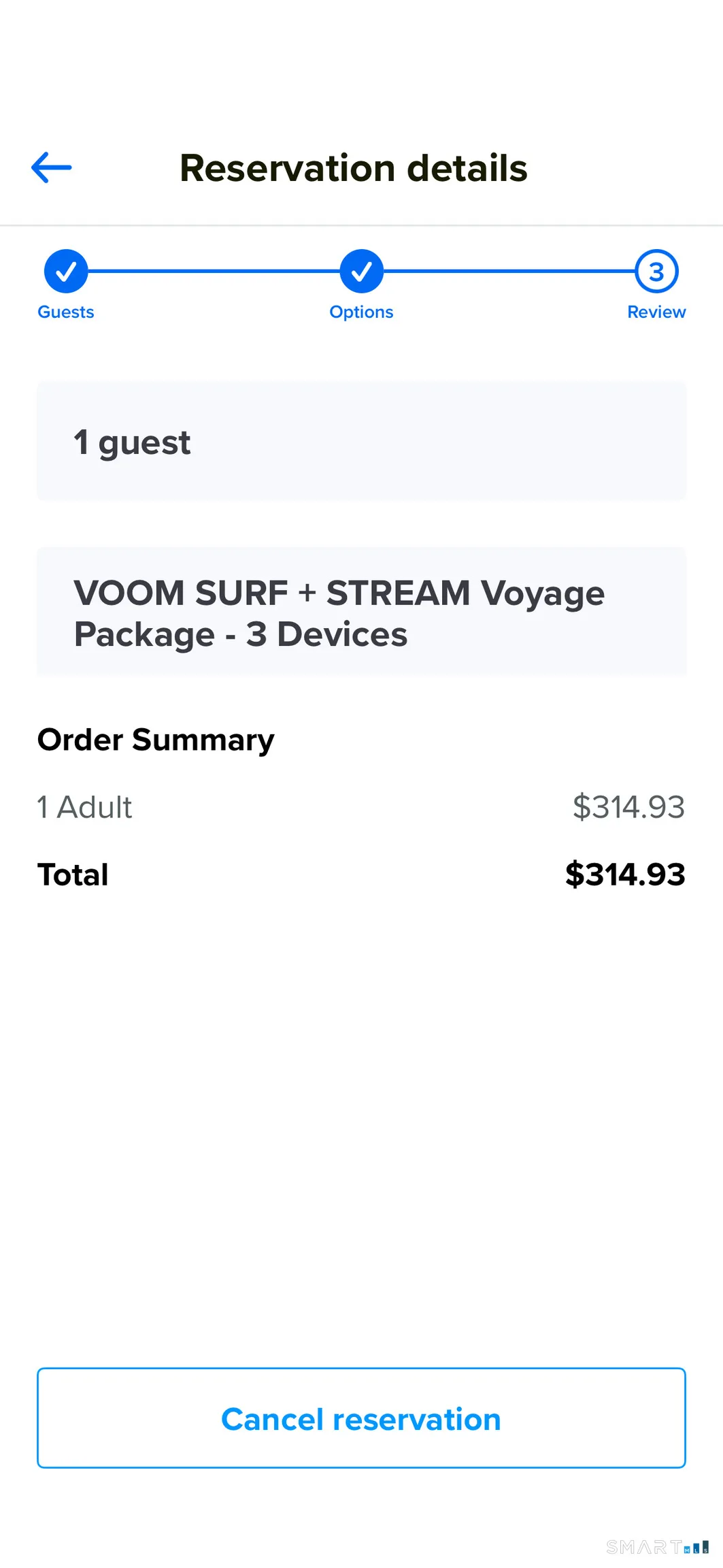Select the Review step label

(656, 312)
